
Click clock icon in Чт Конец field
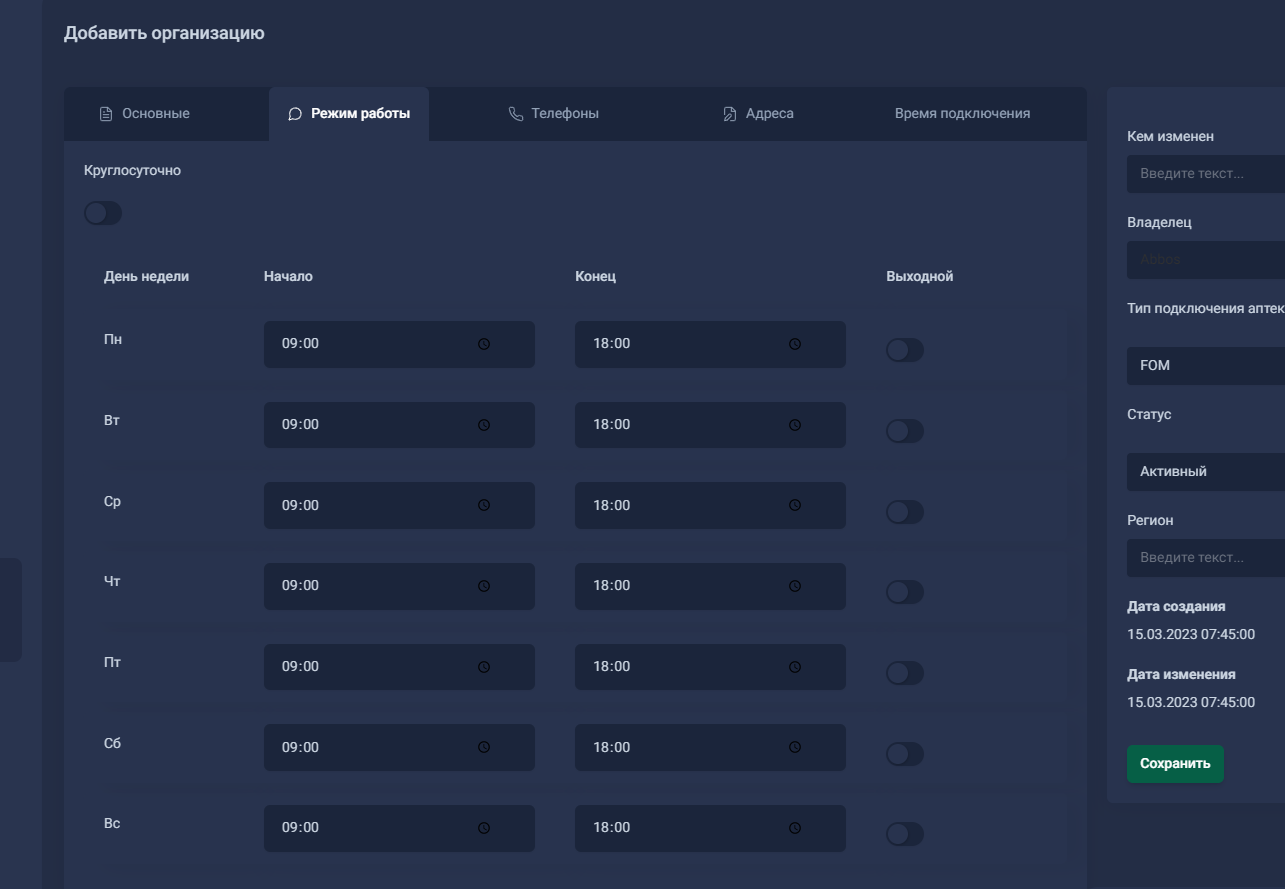(x=795, y=585)
